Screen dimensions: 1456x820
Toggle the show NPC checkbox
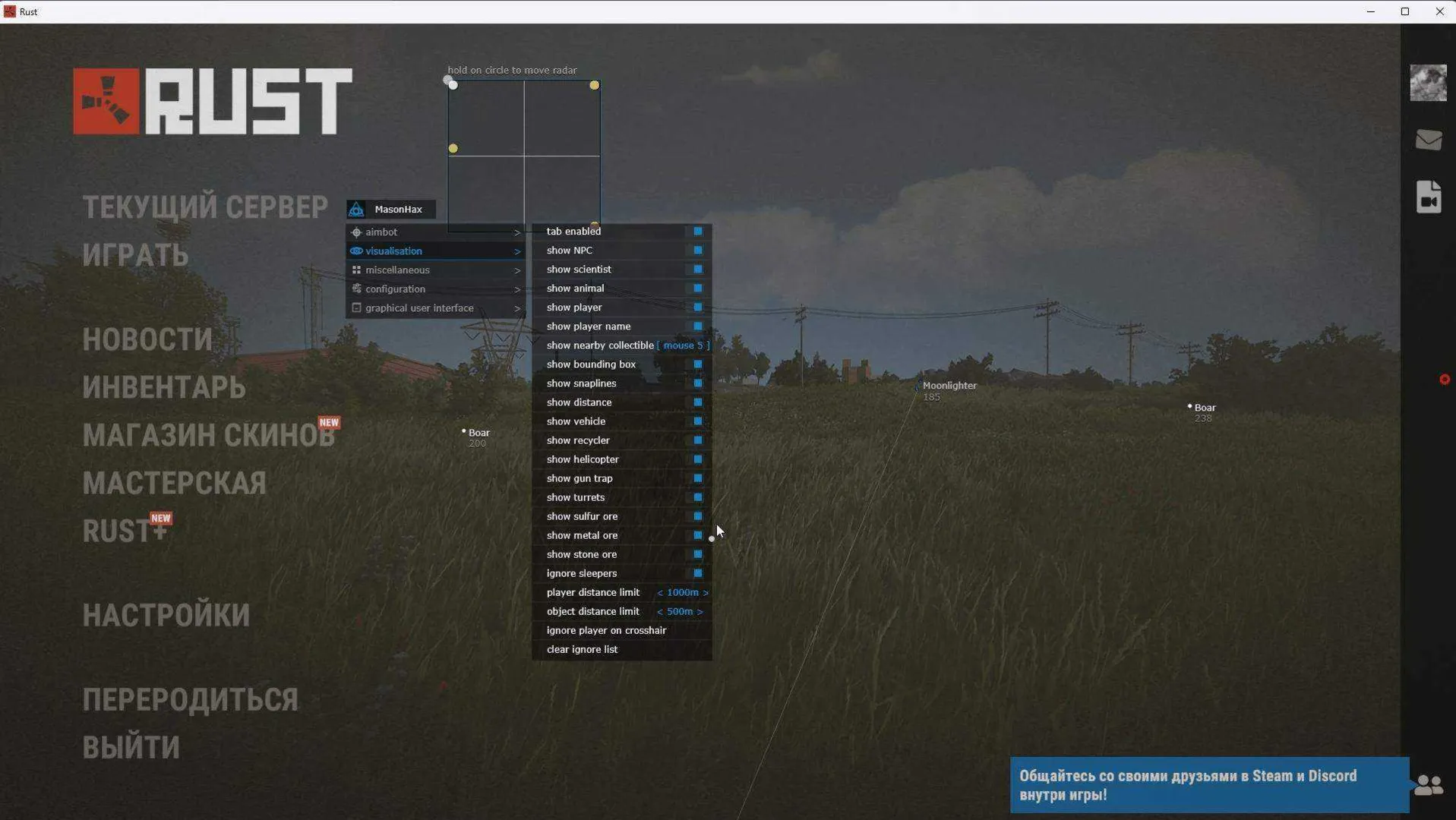click(697, 251)
